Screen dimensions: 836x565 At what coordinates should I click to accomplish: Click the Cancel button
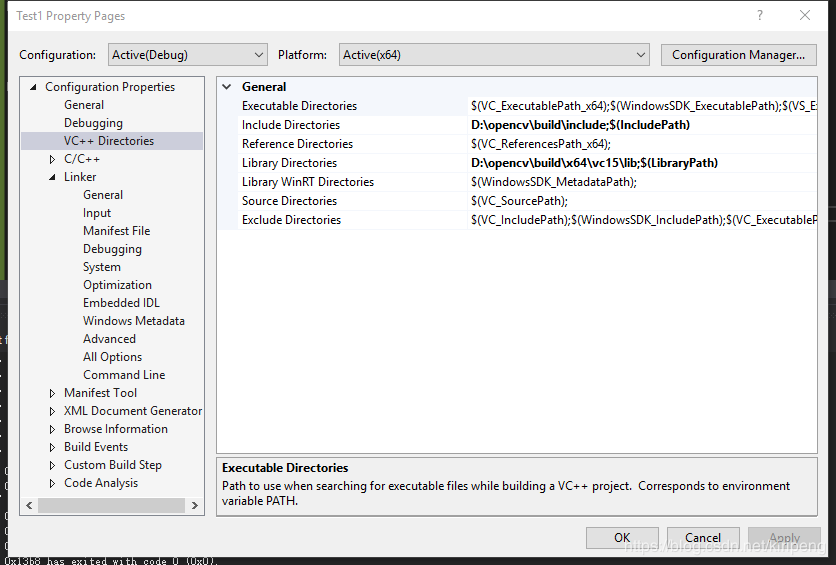click(703, 537)
